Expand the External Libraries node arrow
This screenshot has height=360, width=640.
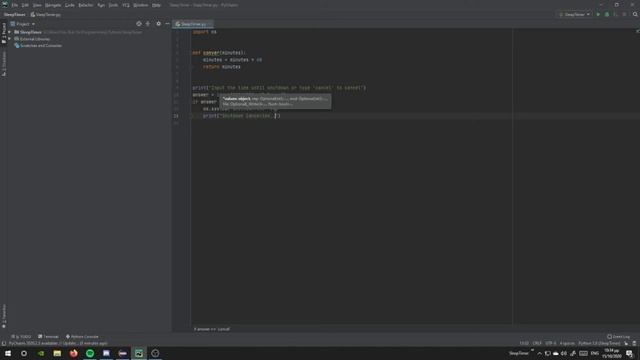(10, 39)
